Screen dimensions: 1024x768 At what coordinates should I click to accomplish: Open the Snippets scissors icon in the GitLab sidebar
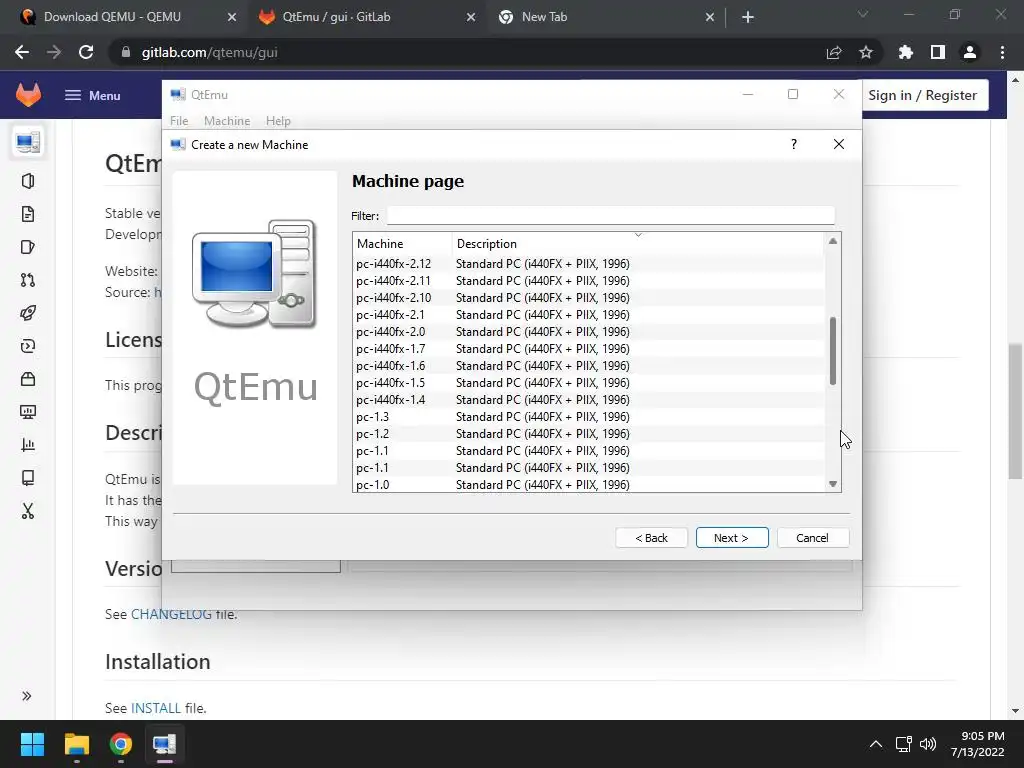pos(28,511)
